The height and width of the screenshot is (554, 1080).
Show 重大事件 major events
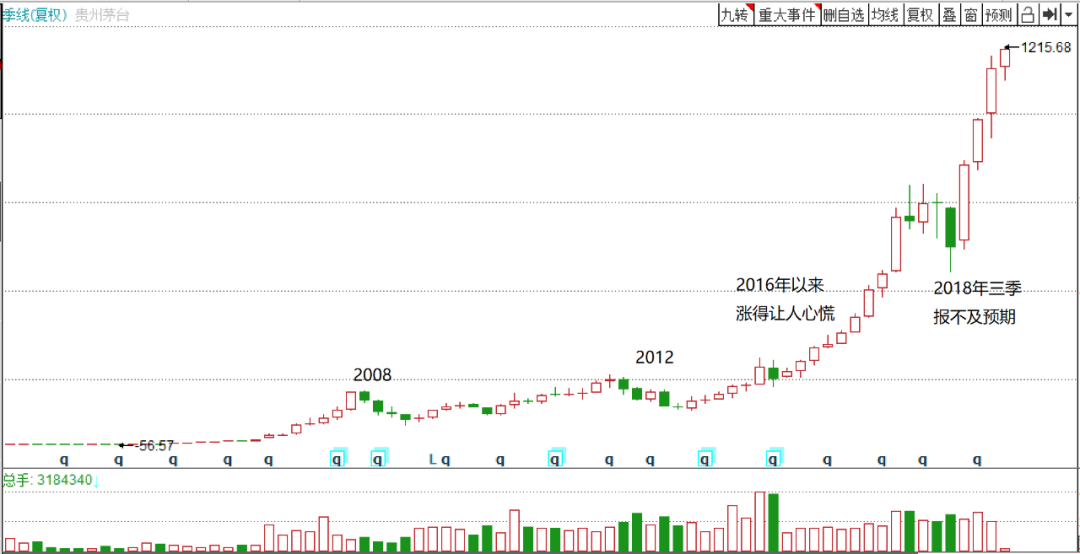[x=787, y=14]
